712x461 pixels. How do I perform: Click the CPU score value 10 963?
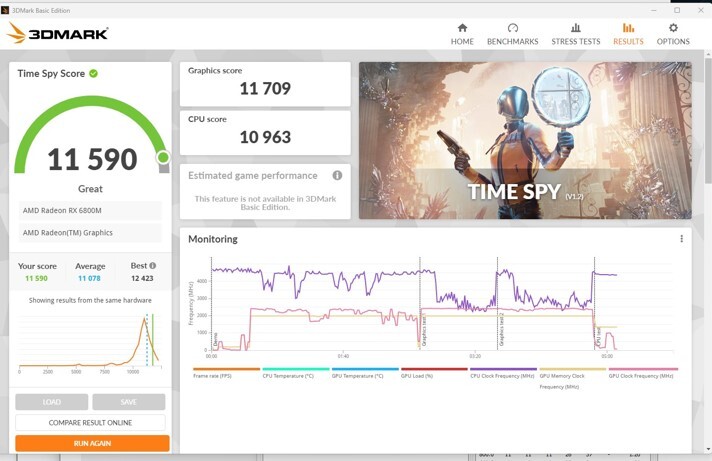pyautogui.click(x=265, y=137)
